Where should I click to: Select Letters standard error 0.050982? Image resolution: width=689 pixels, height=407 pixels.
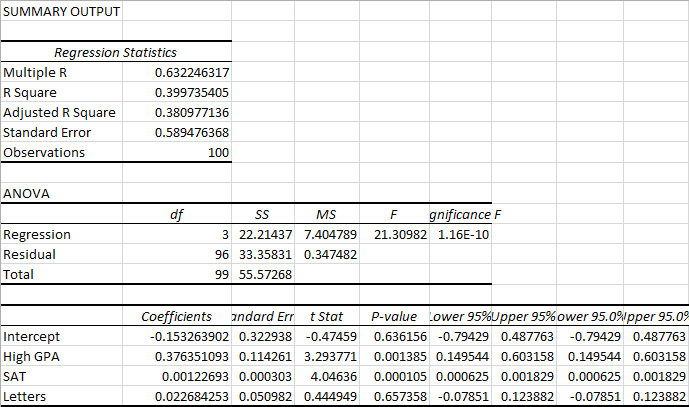(263, 396)
